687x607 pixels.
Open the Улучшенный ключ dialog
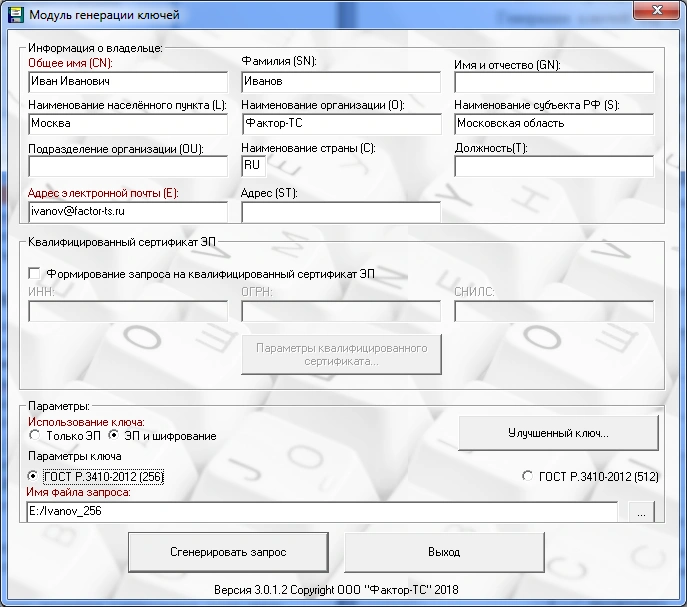pyautogui.click(x=558, y=433)
